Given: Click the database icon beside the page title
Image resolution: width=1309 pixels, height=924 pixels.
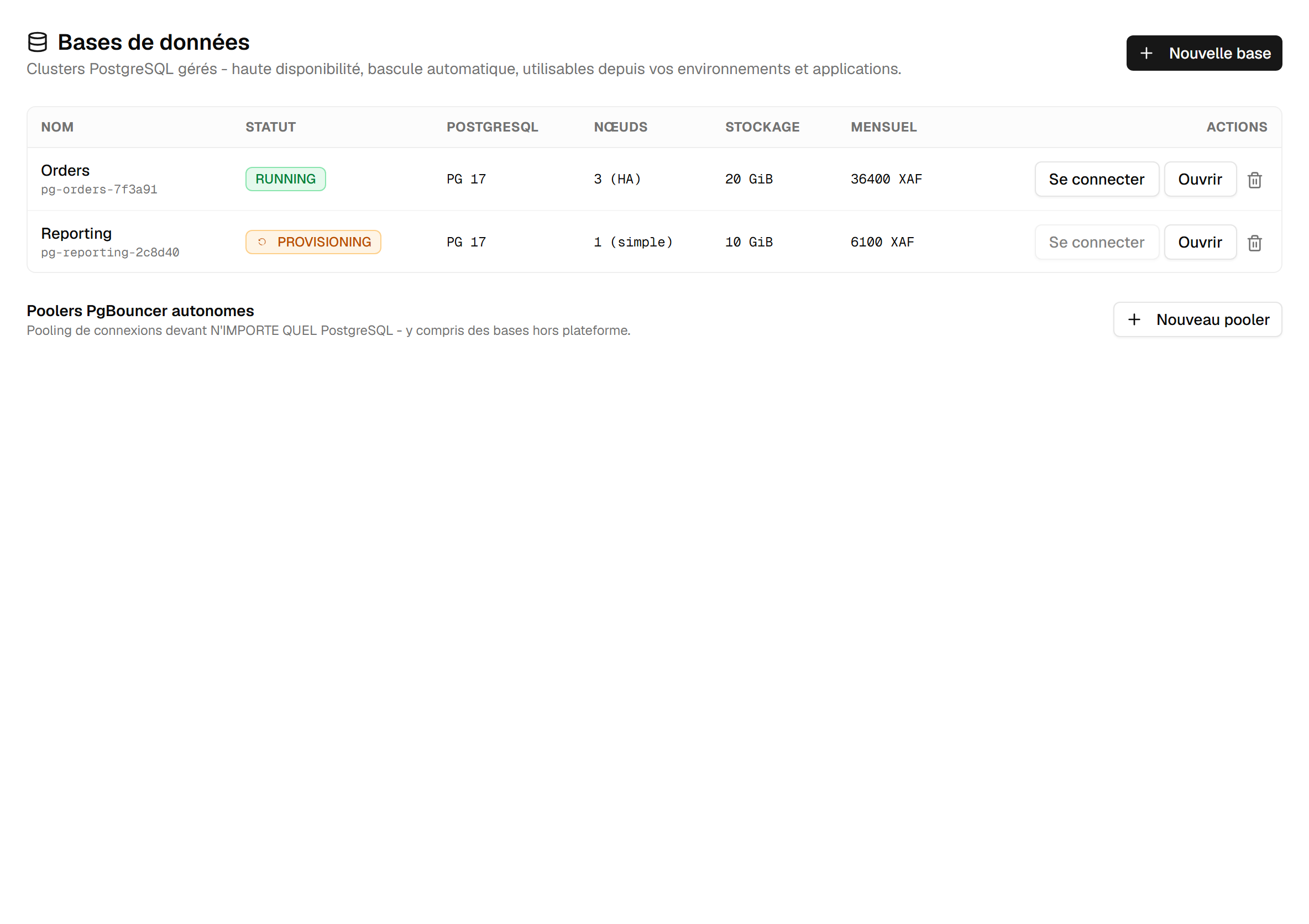Looking at the screenshot, I should point(38,42).
